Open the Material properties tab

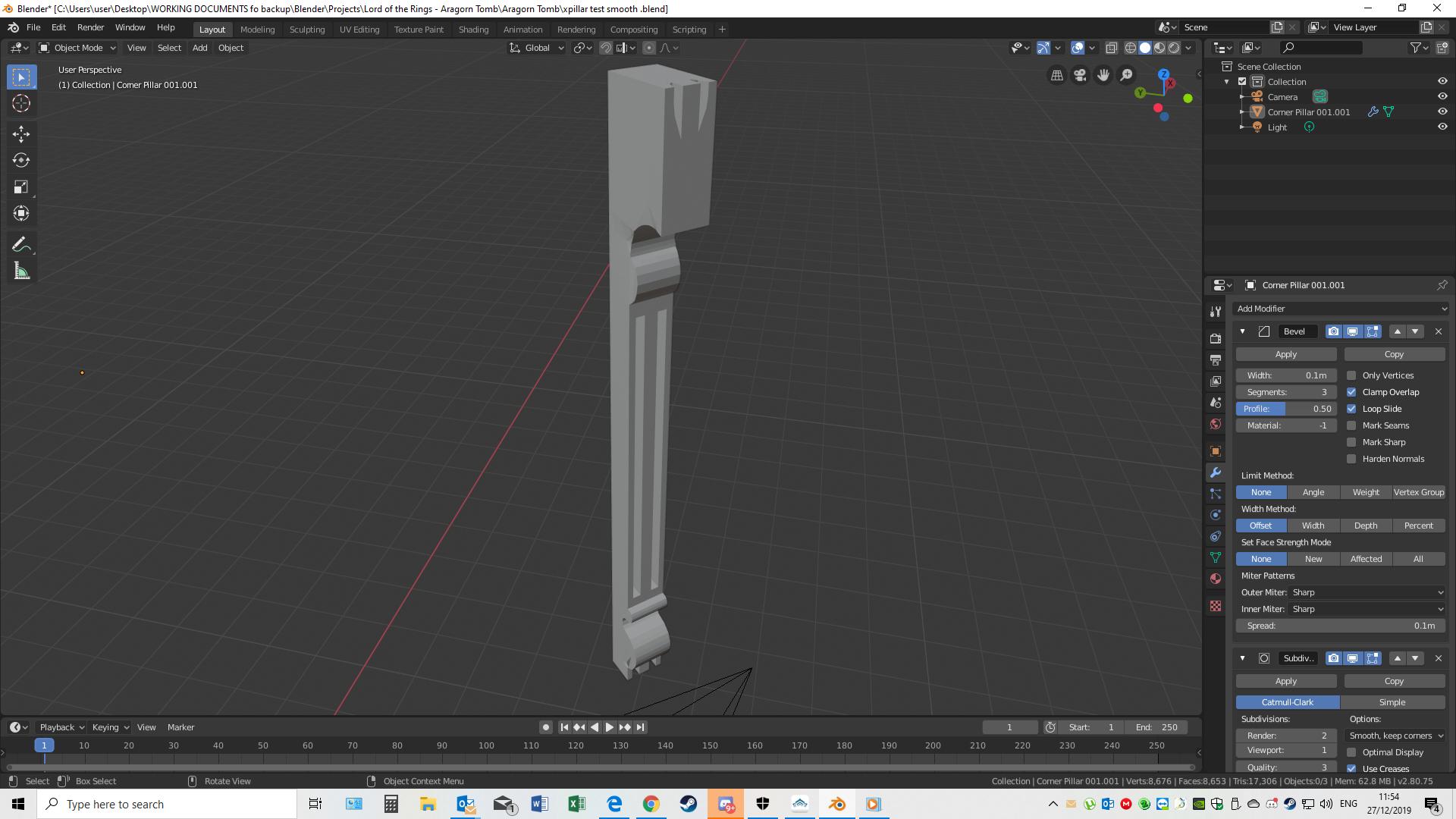click(1216, 579)
